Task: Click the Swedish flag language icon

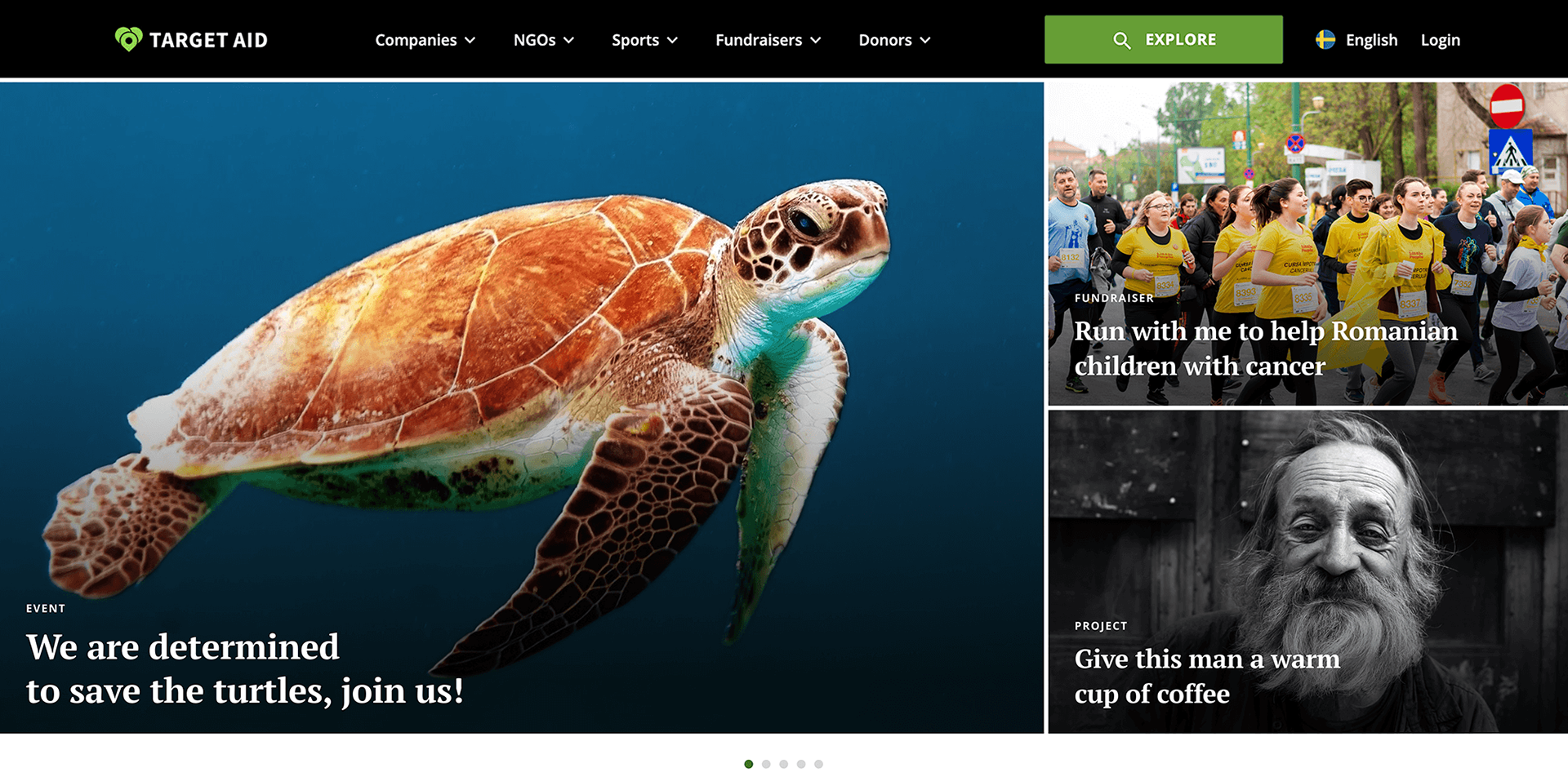Action: 1325,39
